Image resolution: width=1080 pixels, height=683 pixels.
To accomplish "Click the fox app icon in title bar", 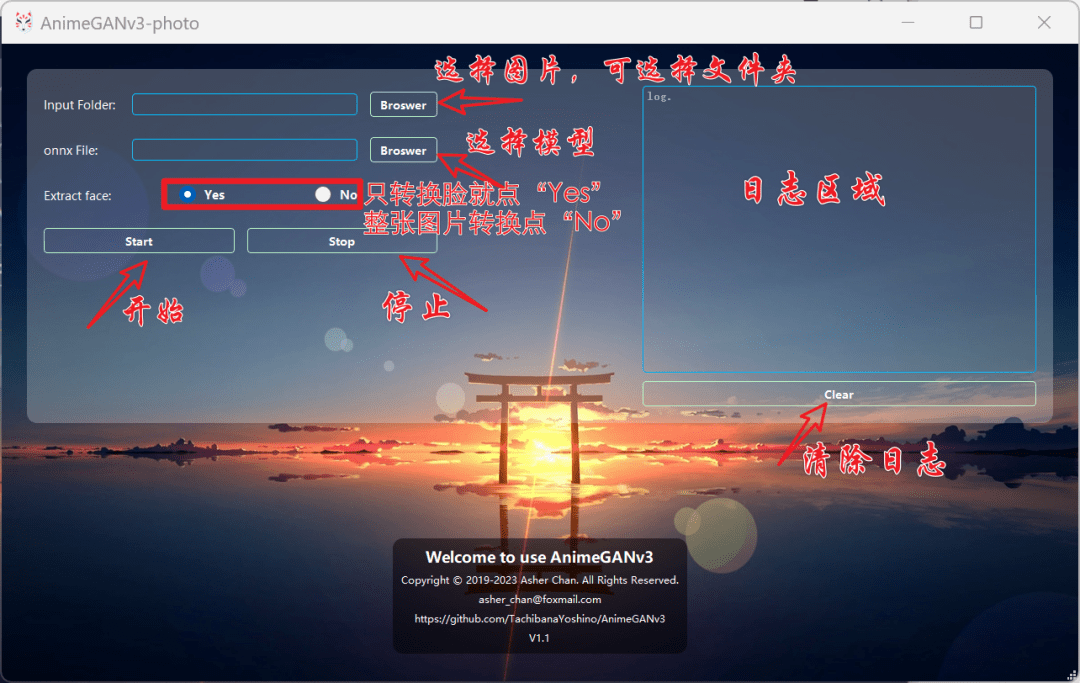I will click(22, 21).
